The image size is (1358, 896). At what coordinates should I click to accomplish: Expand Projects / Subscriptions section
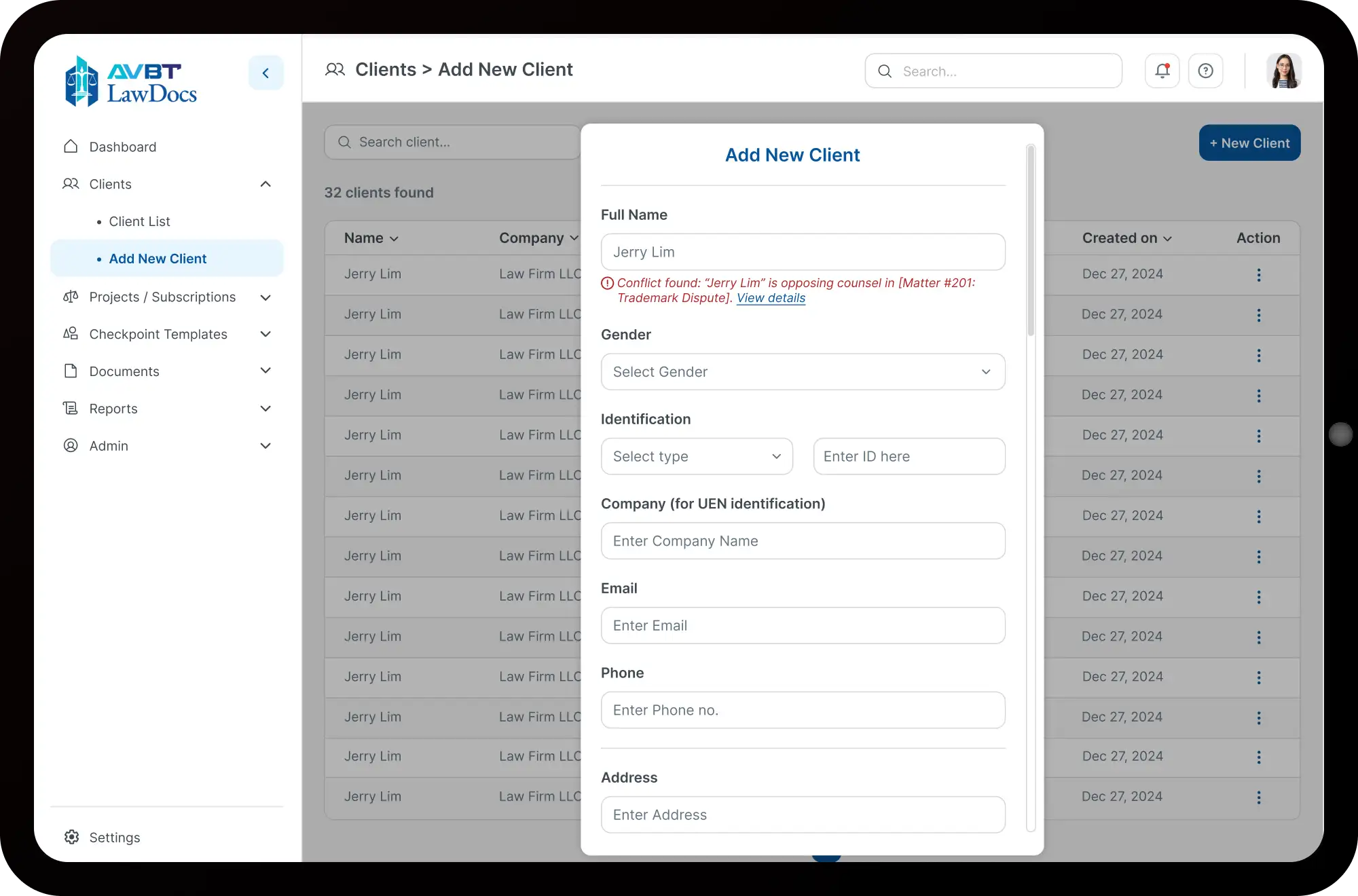pyautogui.click(x=265, y=297)
